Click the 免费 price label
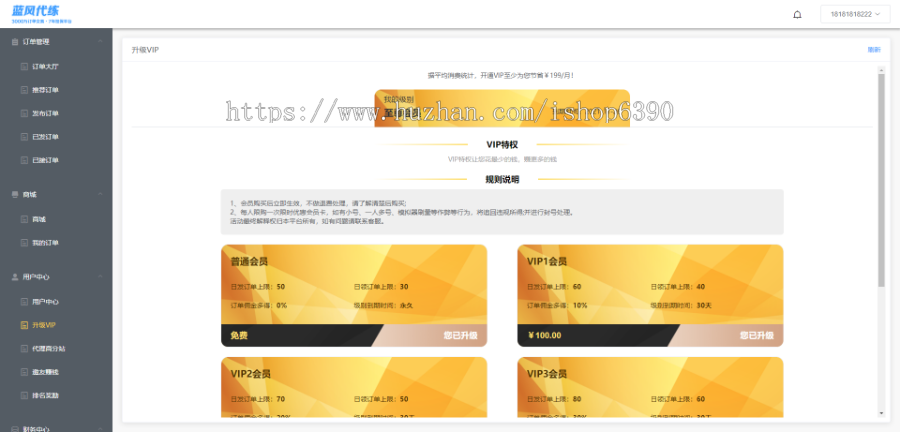The width and height of the screenshot is (900, 432). point(239,336)
